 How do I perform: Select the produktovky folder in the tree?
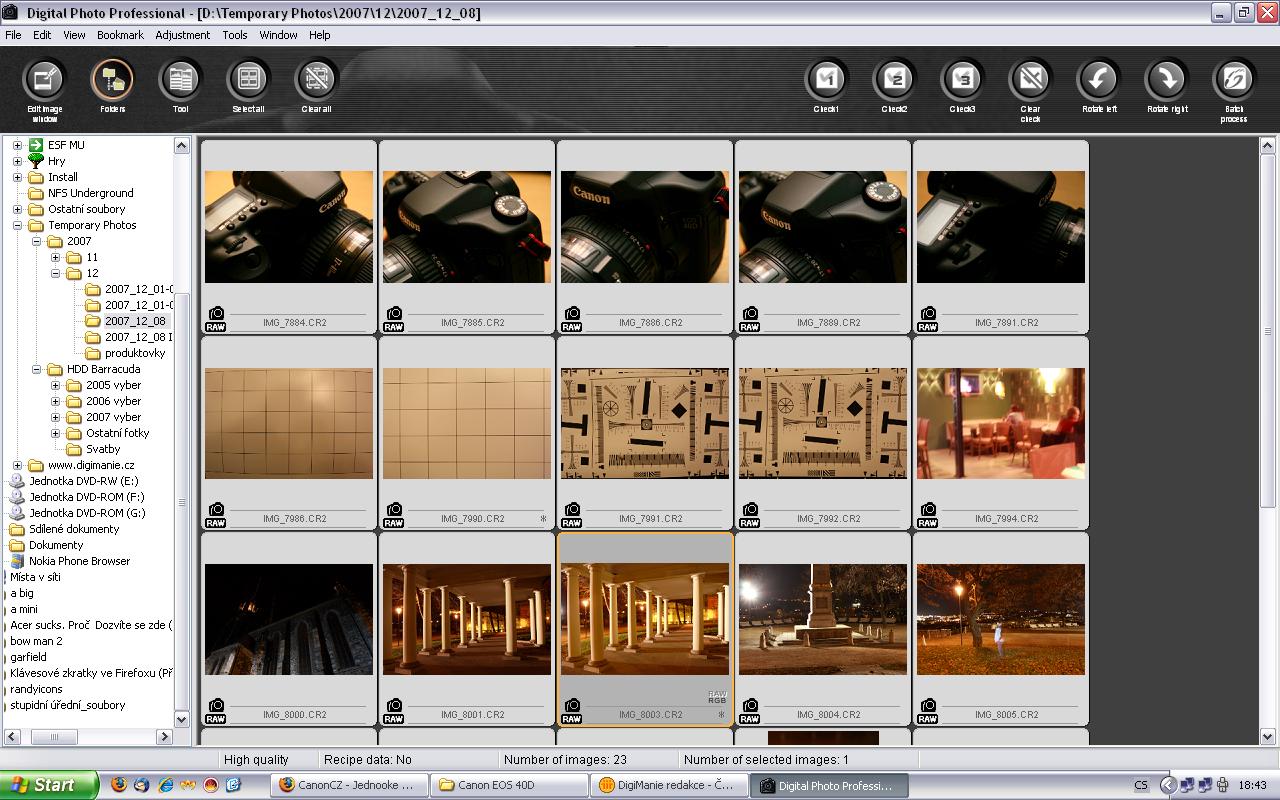tap(134, 353)
